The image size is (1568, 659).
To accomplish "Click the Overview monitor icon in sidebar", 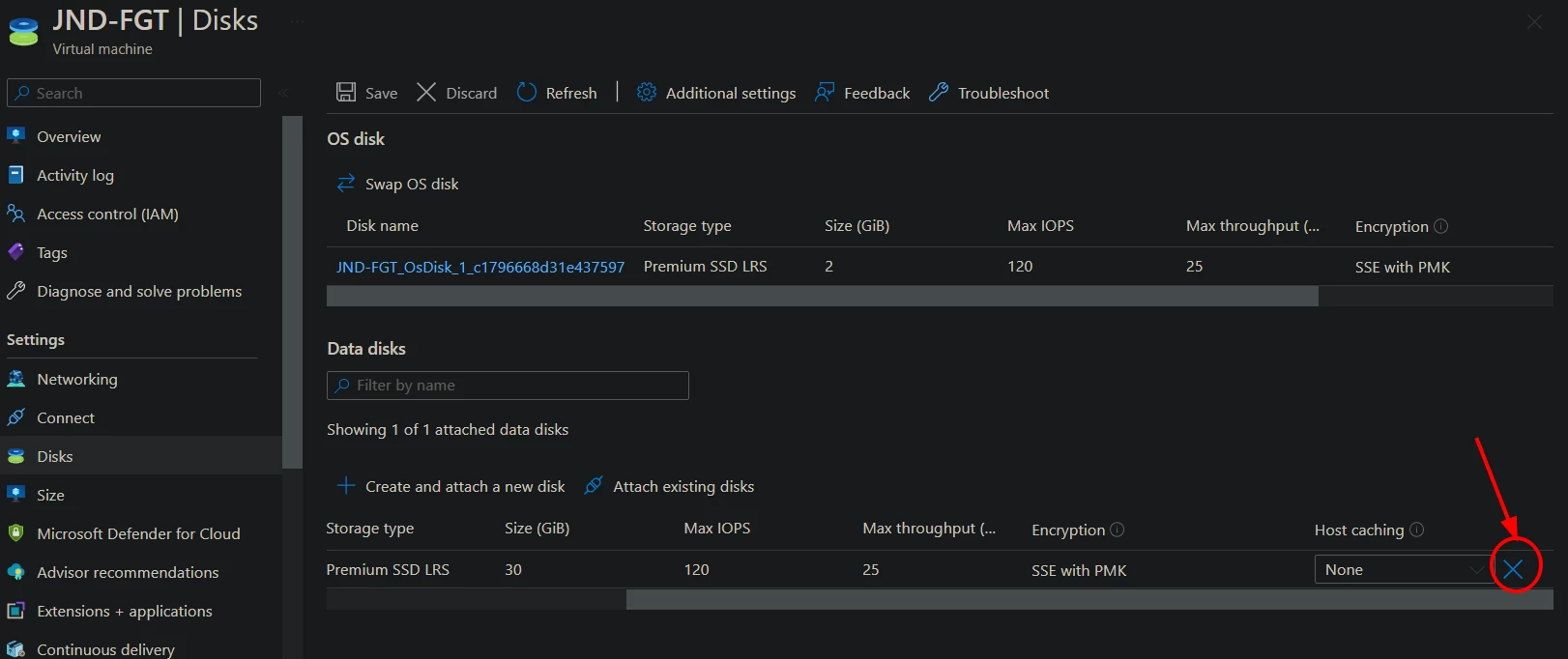I will pos(16,135).
